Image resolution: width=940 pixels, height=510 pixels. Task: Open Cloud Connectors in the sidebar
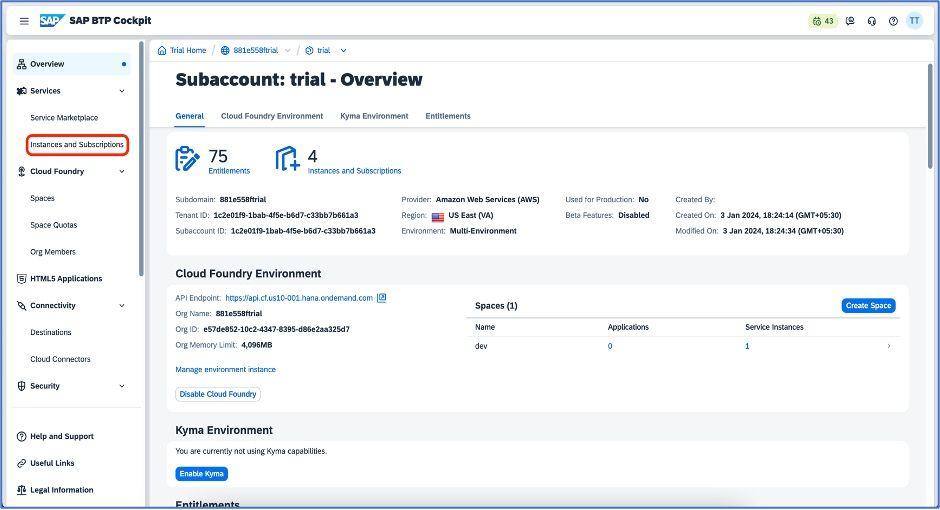[x=60, y=360]
